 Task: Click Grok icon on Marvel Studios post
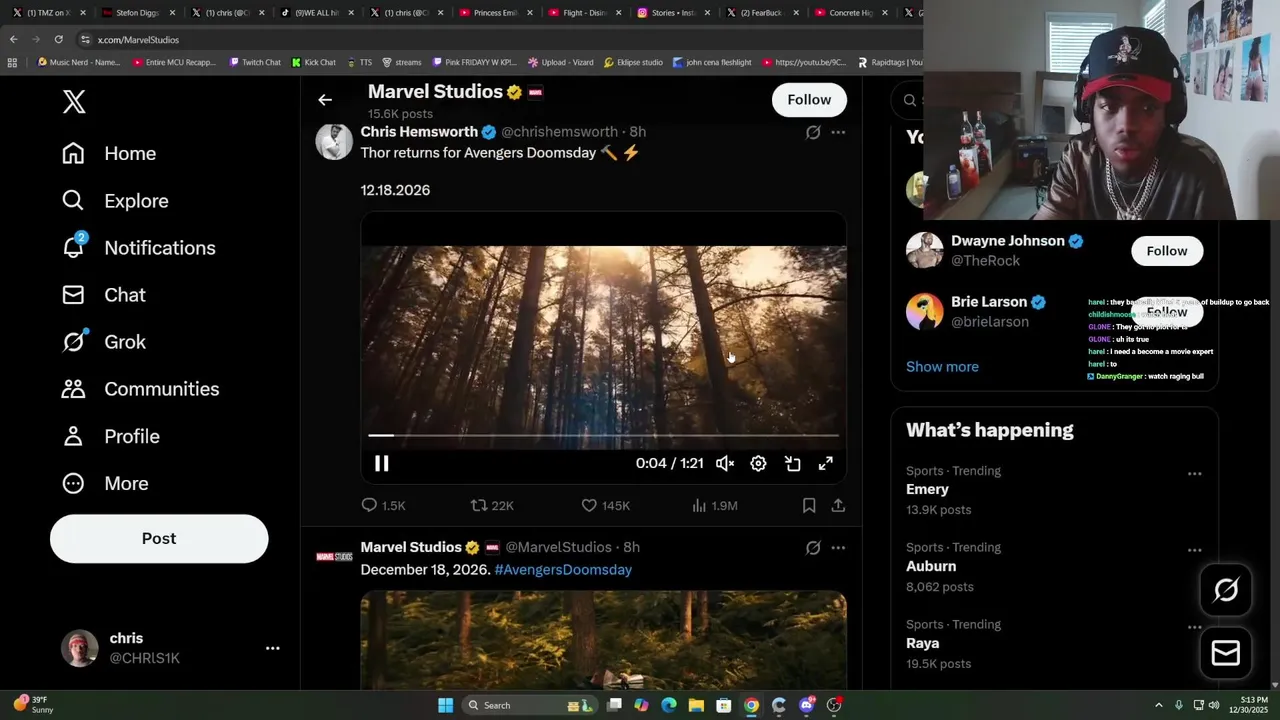click(x=813, y=547)
